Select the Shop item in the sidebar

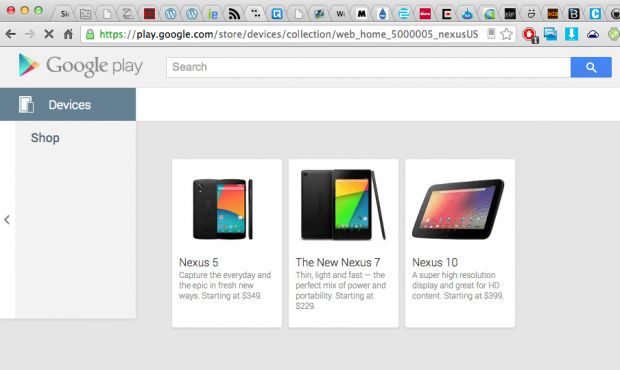point(45,138)
